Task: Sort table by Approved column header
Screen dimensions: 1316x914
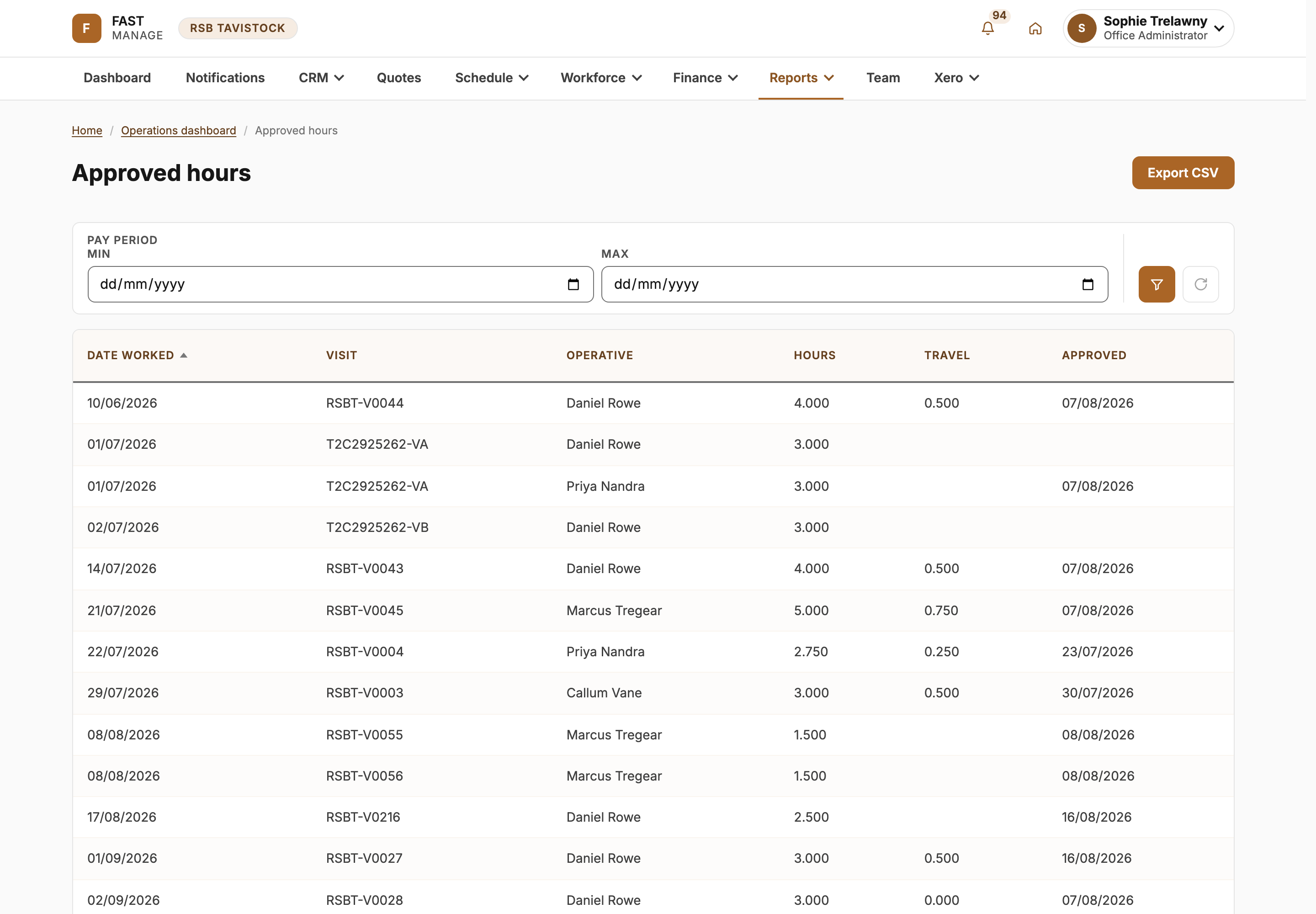Action: pos(1094,355)
